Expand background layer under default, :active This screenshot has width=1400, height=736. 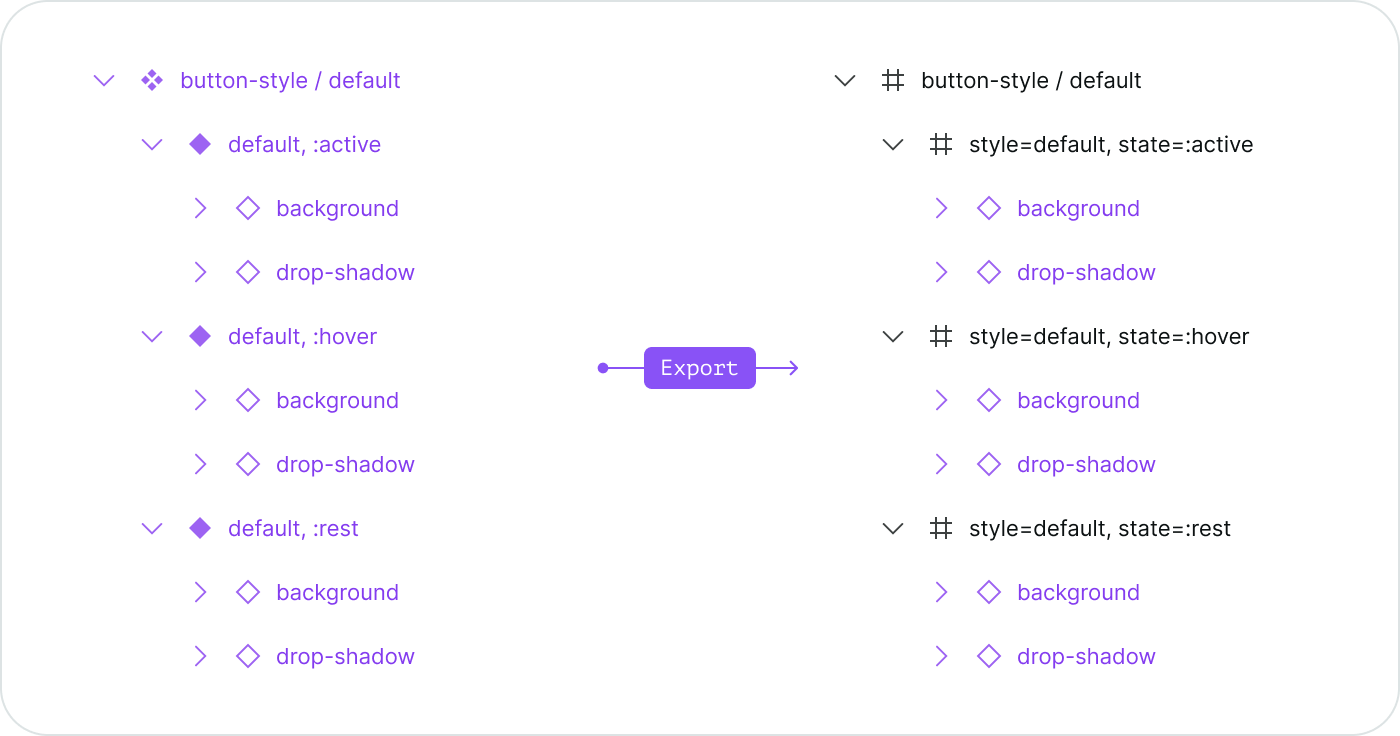(200, 209)
